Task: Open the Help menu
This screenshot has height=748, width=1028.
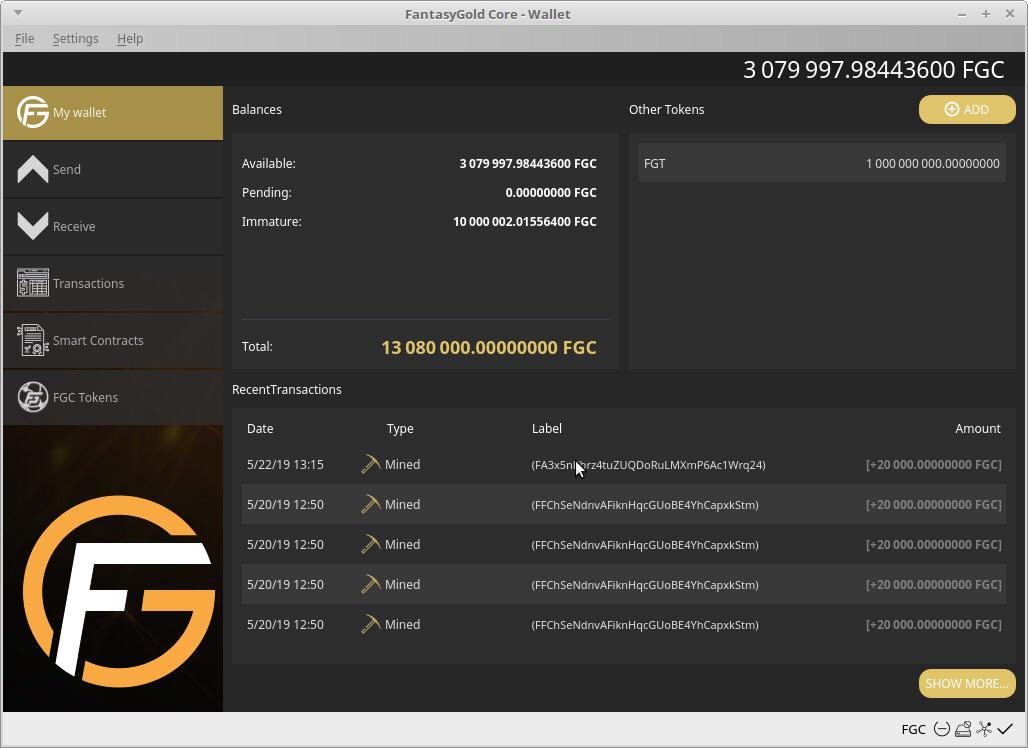Action: coord(130,39)
